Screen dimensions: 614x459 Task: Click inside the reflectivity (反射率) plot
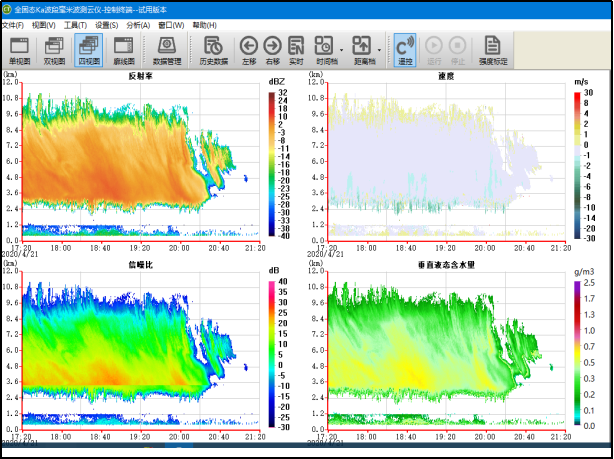coord(141,161)
